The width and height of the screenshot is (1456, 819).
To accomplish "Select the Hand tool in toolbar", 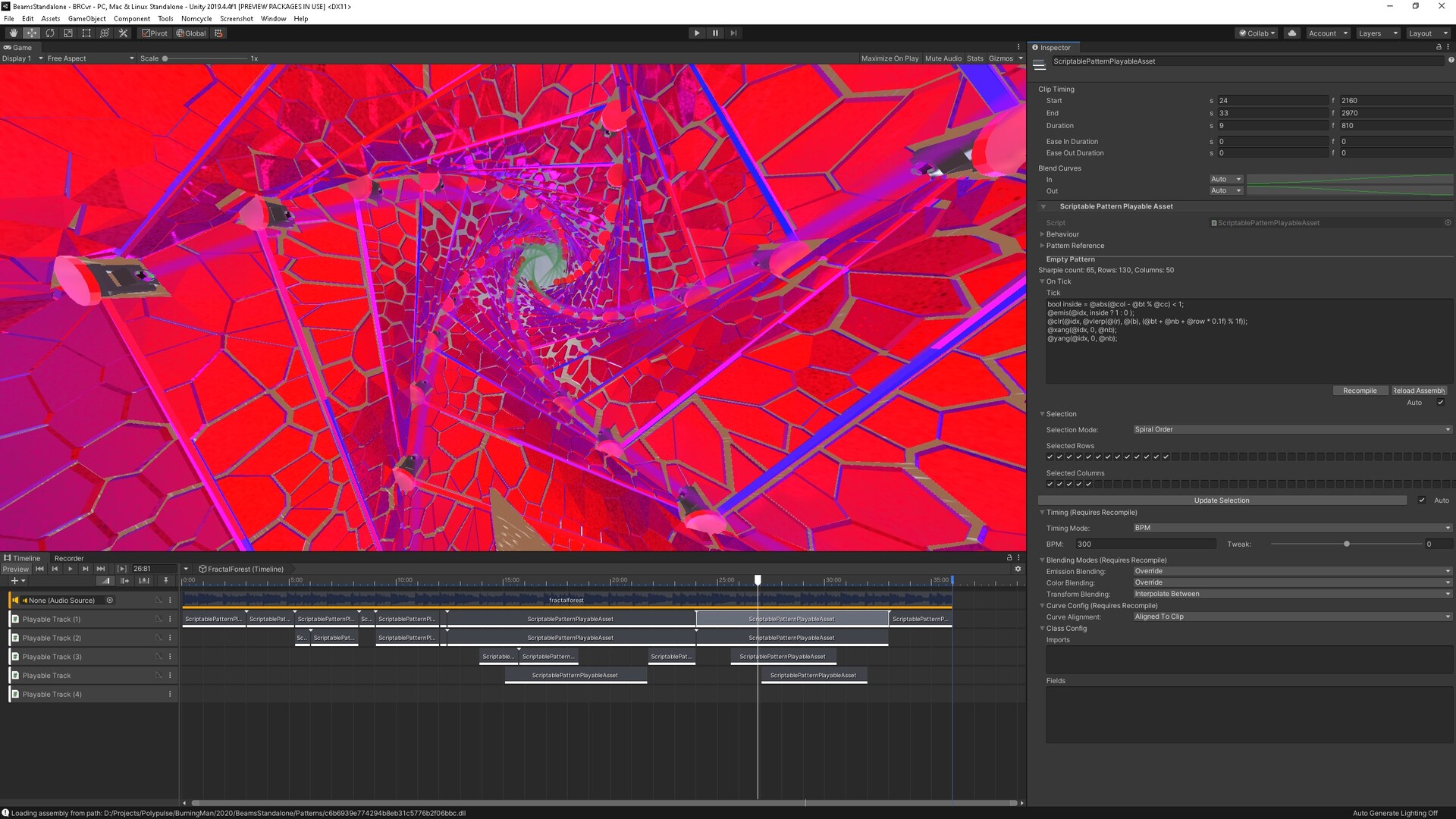I will (13, 33).
